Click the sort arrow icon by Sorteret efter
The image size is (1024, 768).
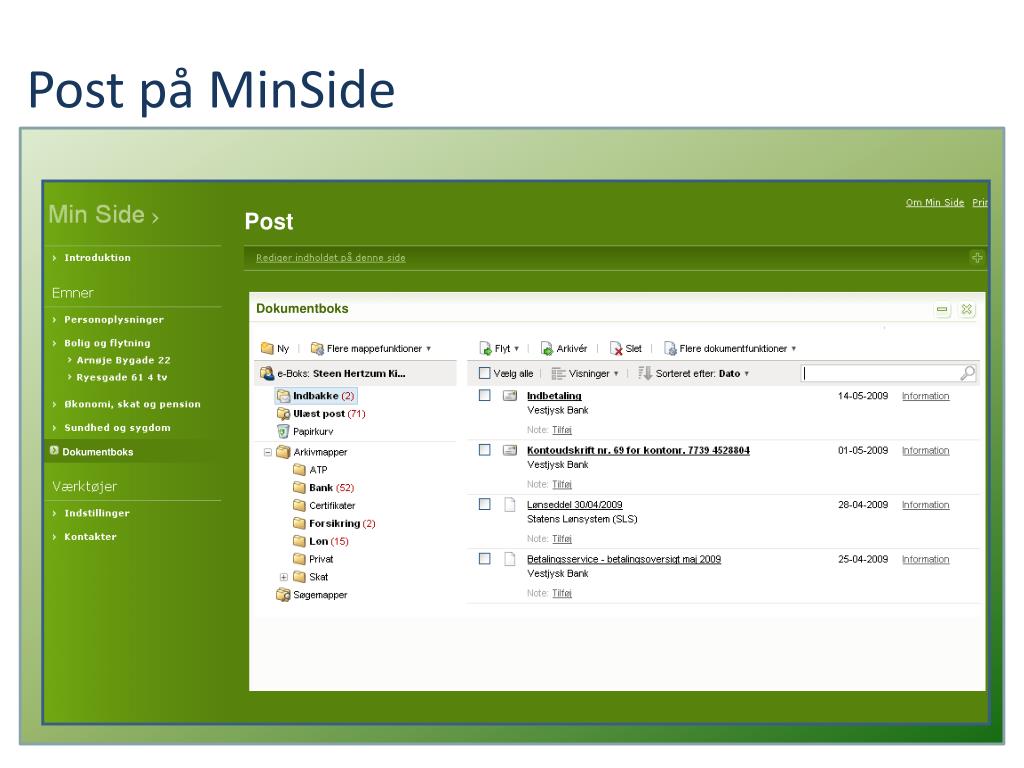tap(645, 373)
